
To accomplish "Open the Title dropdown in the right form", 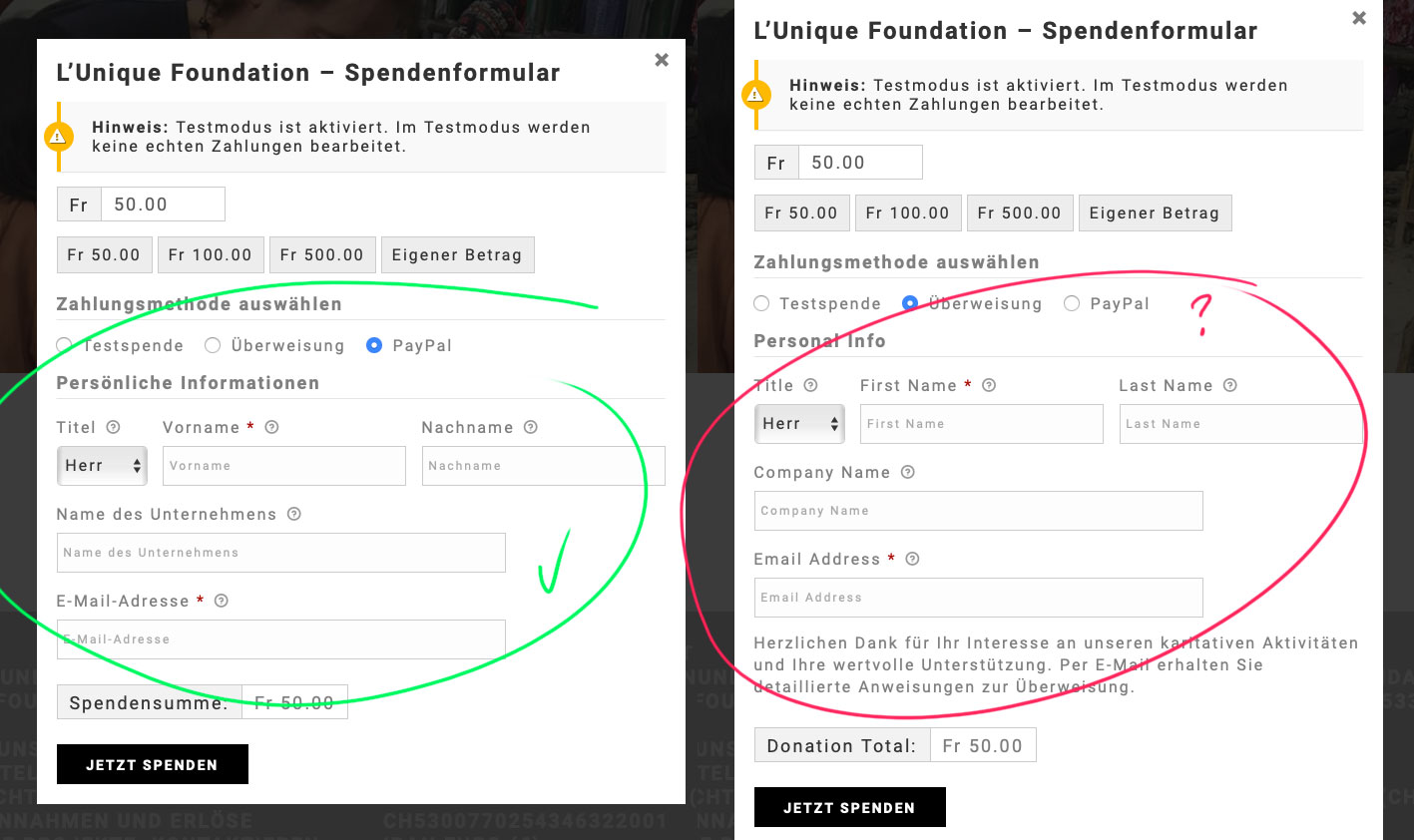I will [799, 424].
